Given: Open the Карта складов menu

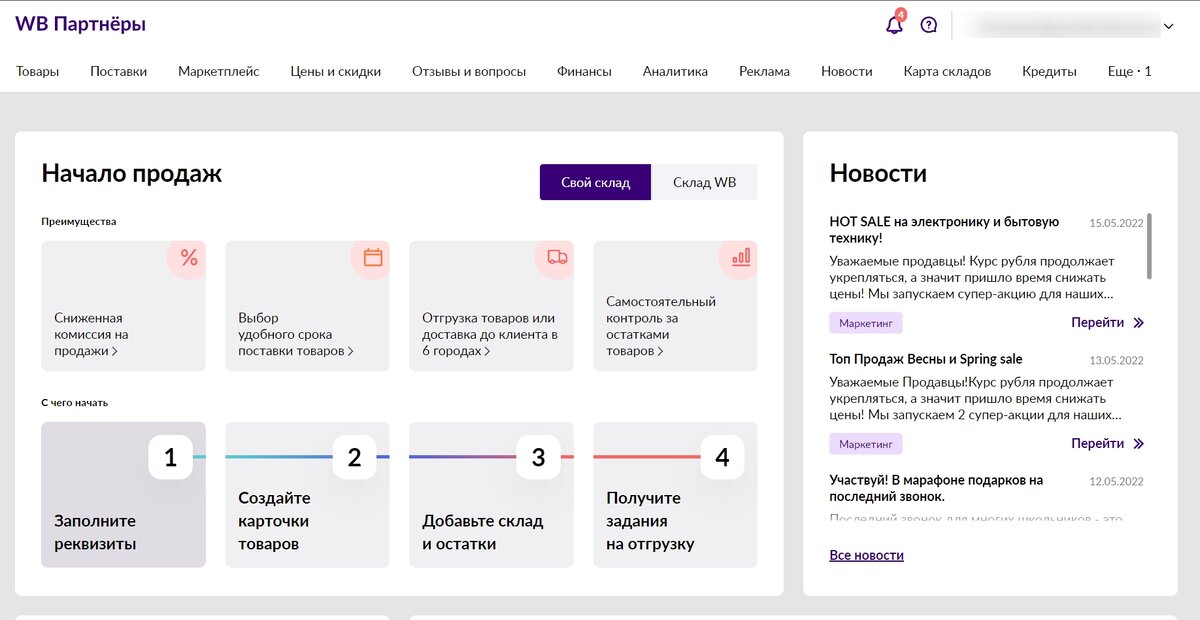Looking at the screenshot, I should coord(948,72).
